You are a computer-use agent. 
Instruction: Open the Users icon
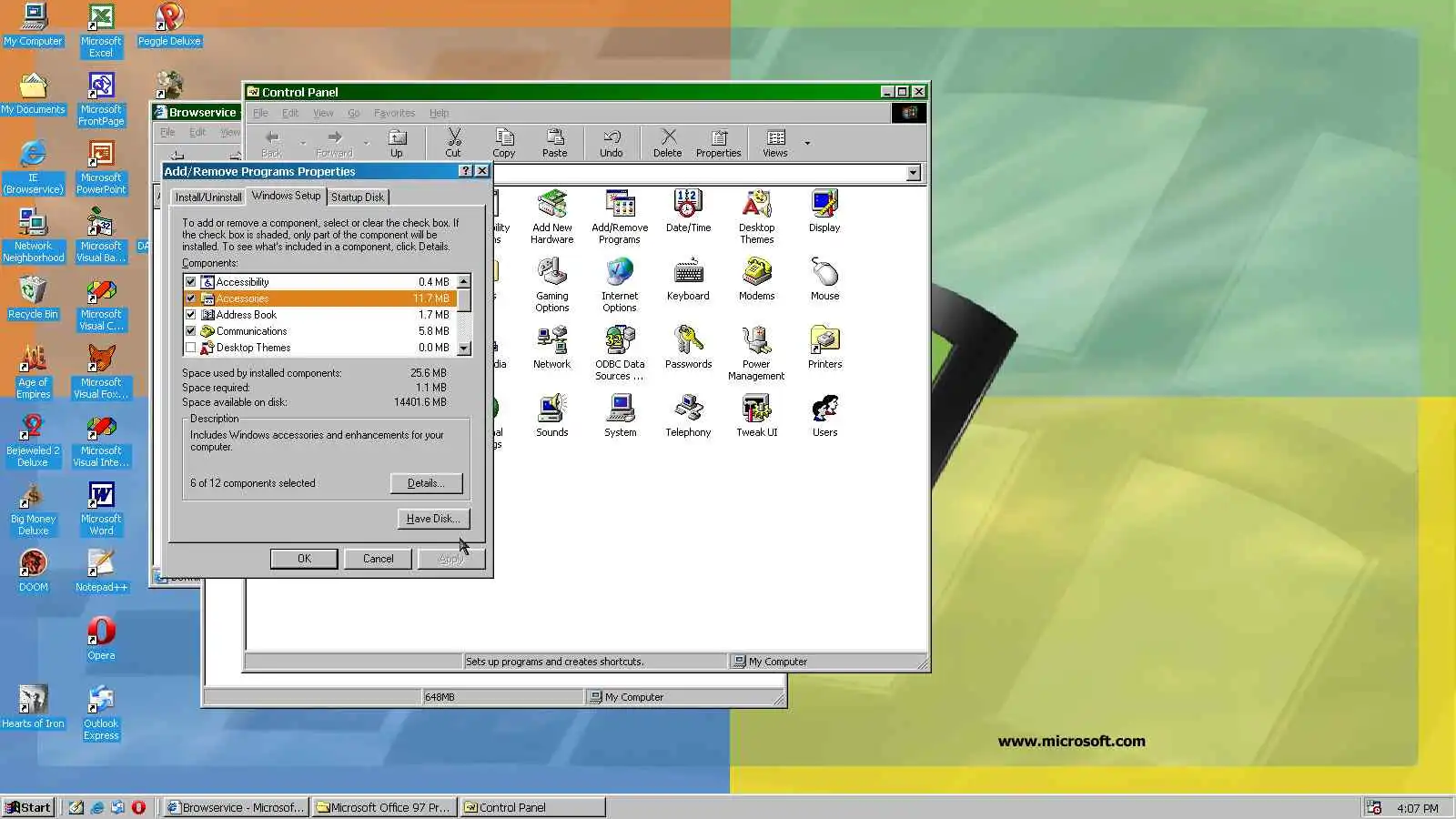click(824, 416)
